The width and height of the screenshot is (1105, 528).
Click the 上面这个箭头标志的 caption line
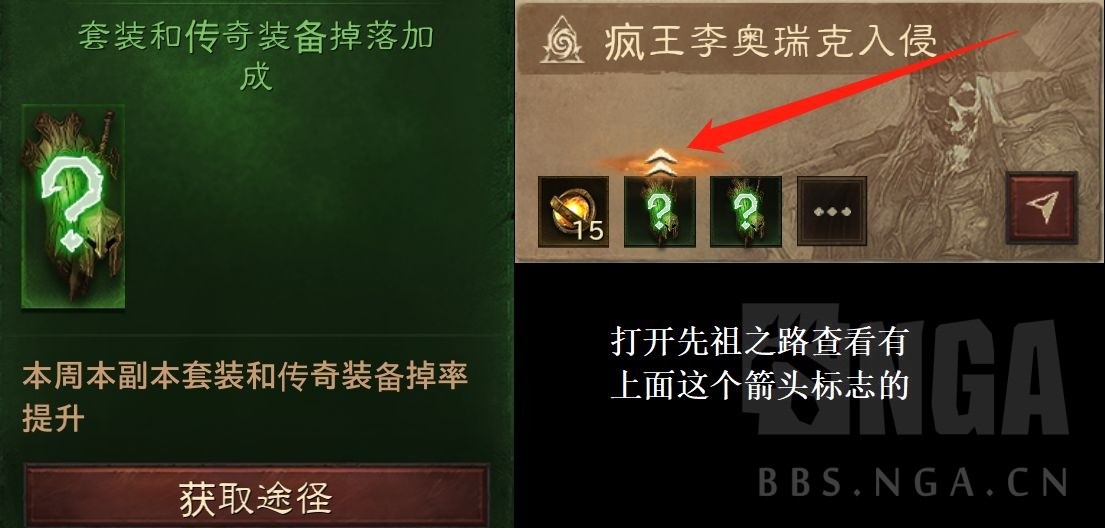pyautogui.click(x=758, y=386)
